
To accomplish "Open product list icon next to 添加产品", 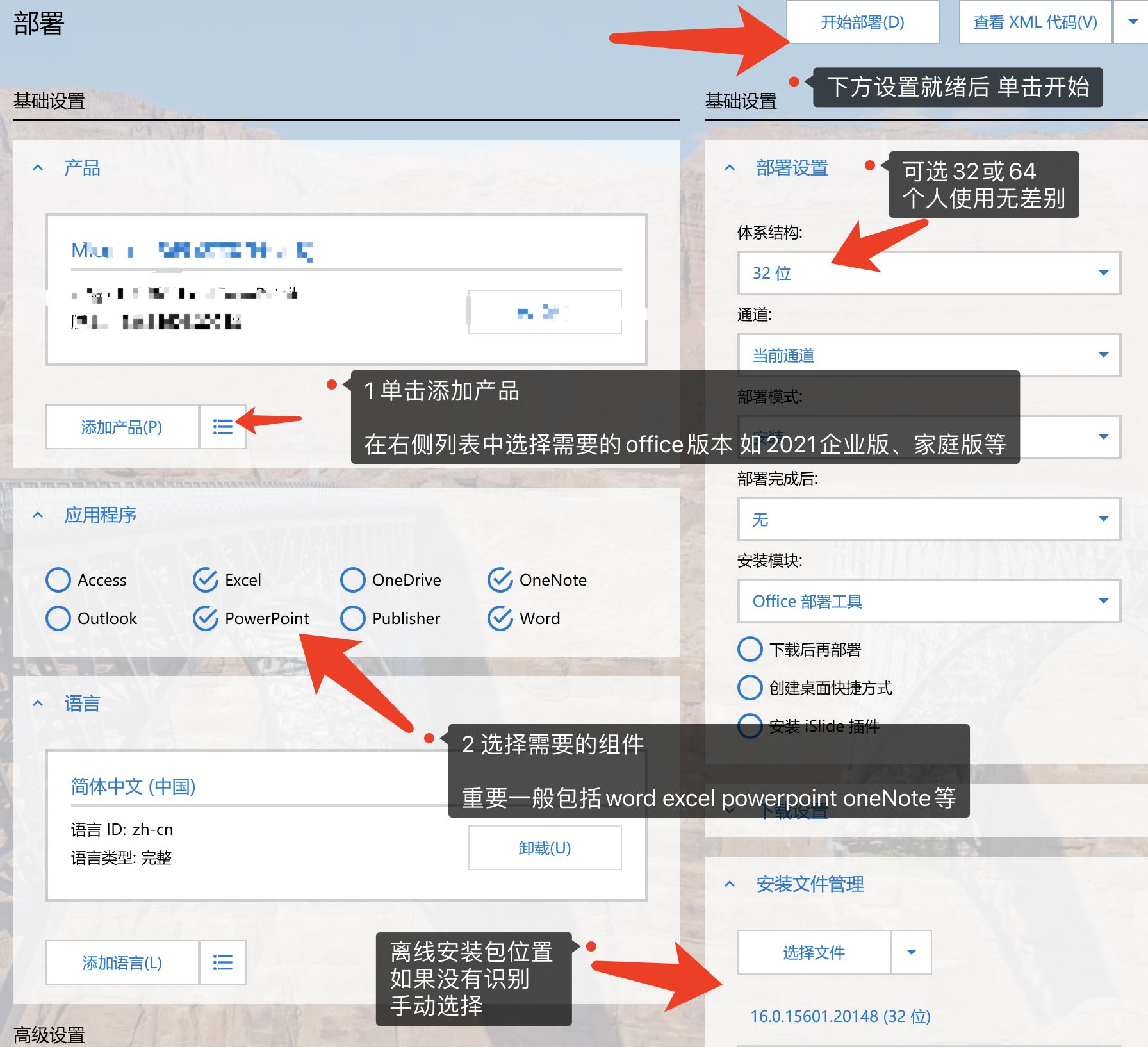I will click(223, 427).
